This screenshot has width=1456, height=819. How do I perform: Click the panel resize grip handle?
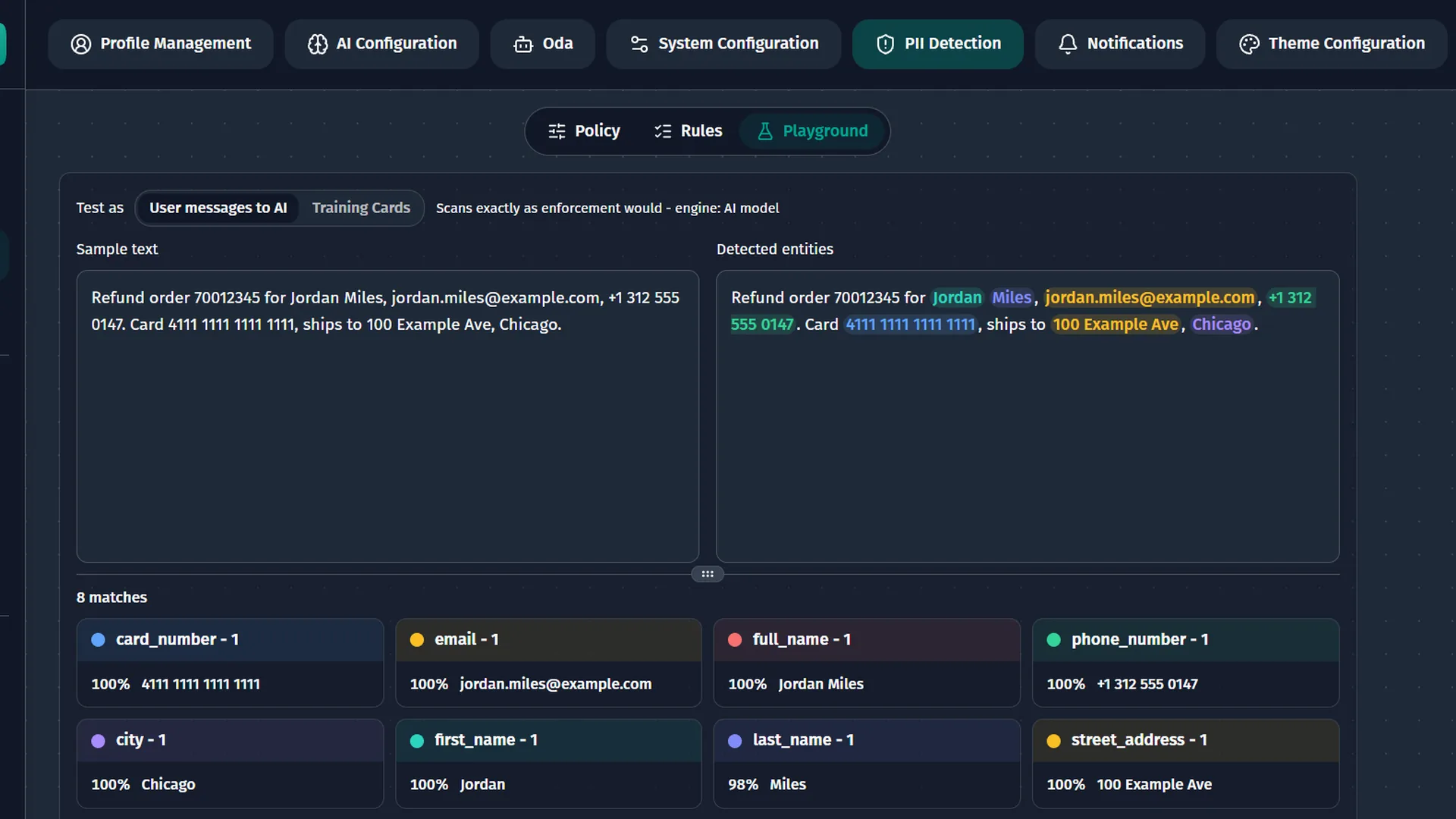[708, 574]
